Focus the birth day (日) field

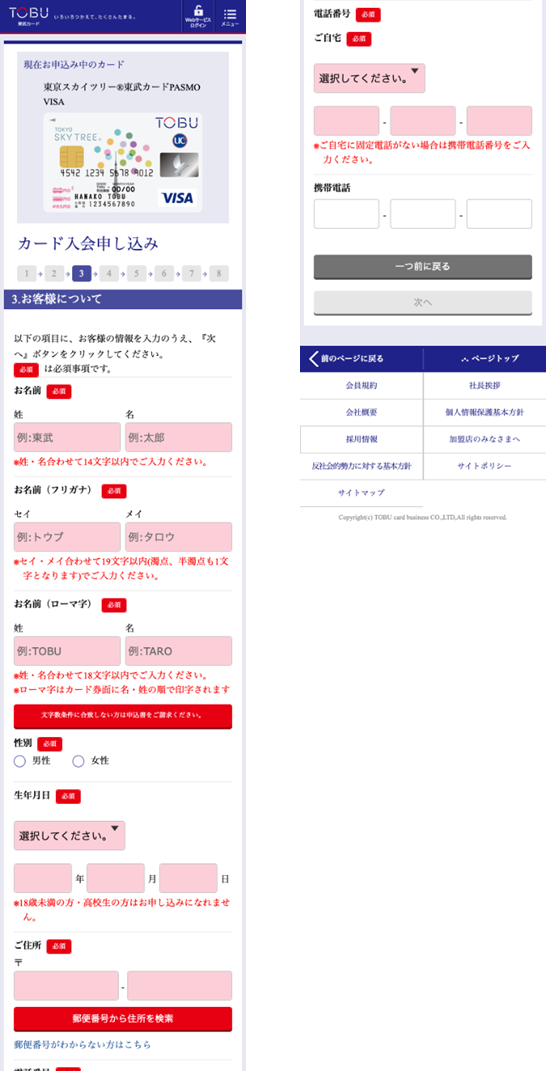[x=188, y=878]
